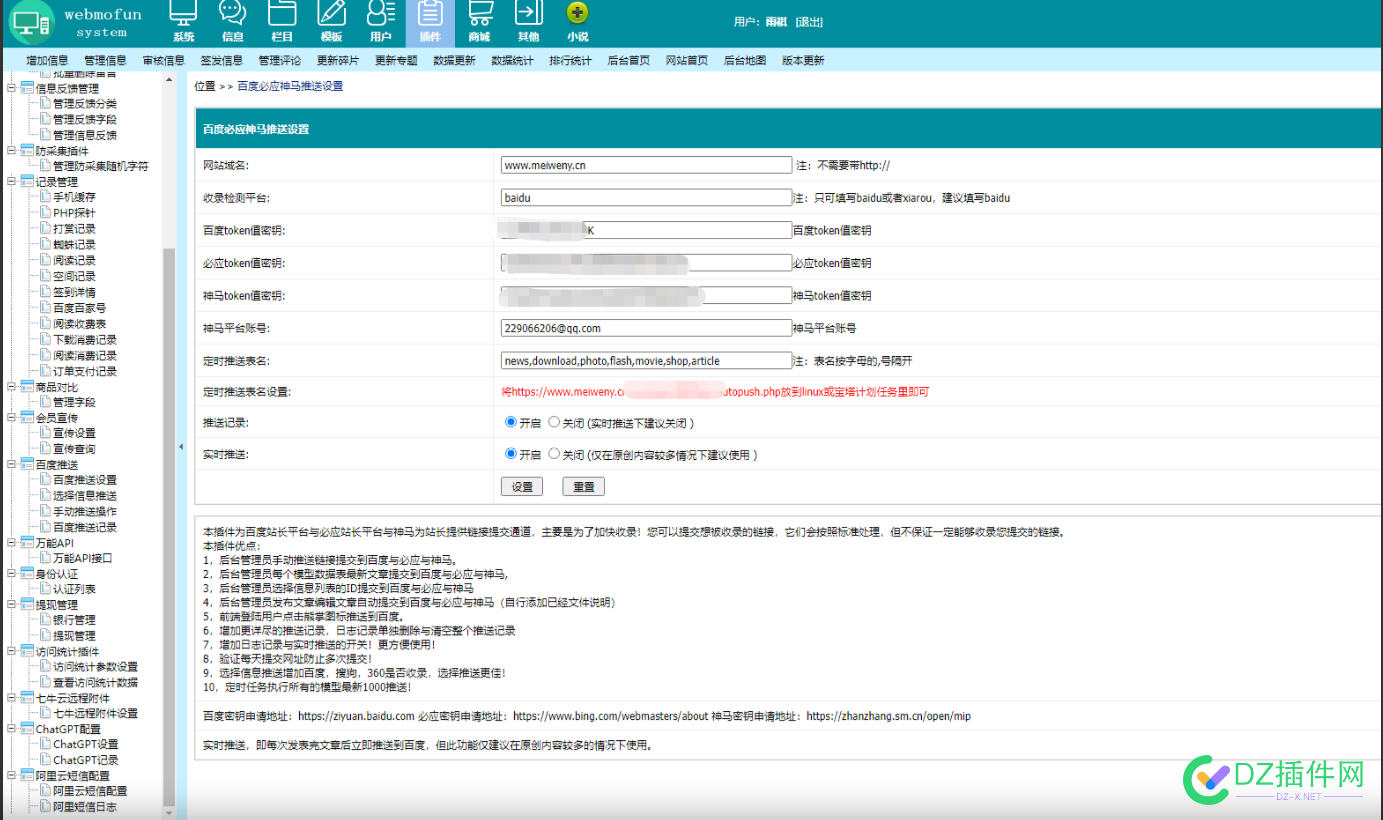Click the 重置 reset button
Screen dimensions: 1383x820
583,487
